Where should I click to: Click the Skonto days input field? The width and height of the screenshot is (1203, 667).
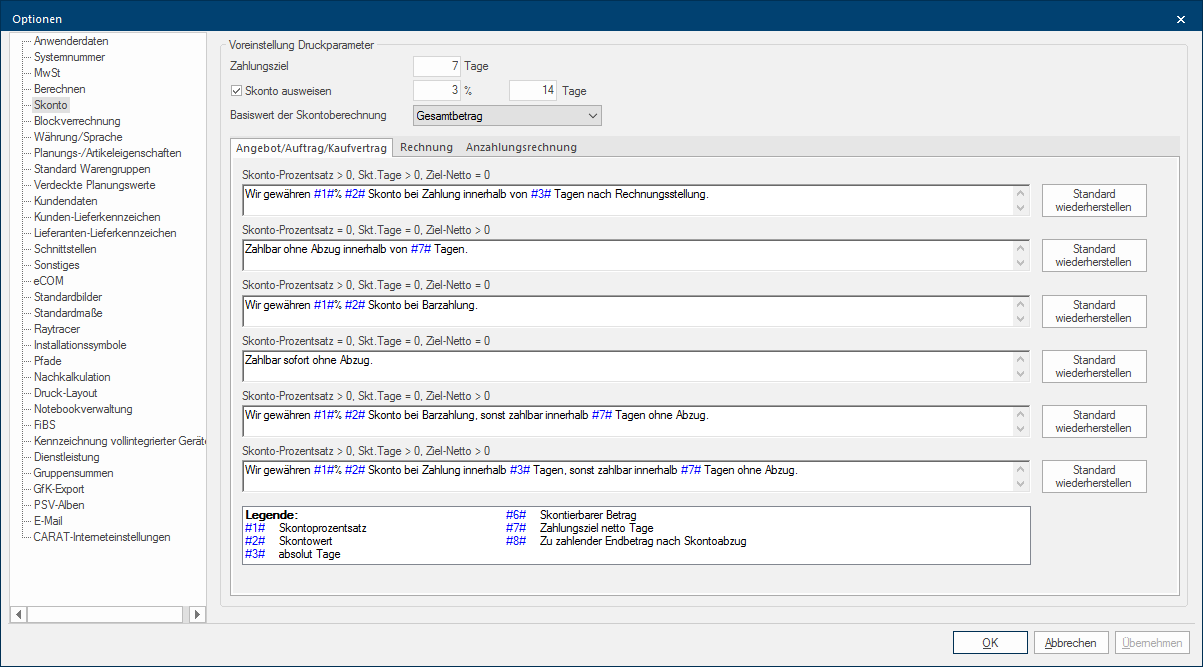pyautogui.click(x=532, y=91)
